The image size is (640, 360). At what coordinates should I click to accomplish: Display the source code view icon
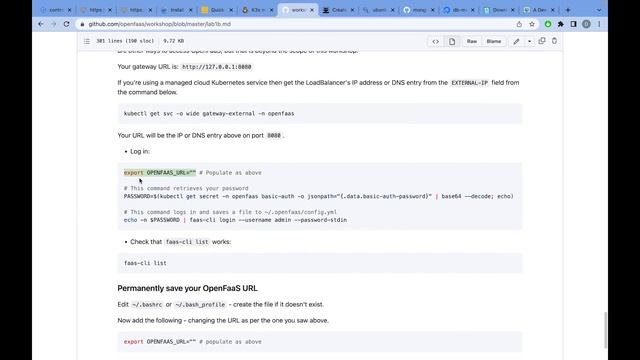[436, 41]
